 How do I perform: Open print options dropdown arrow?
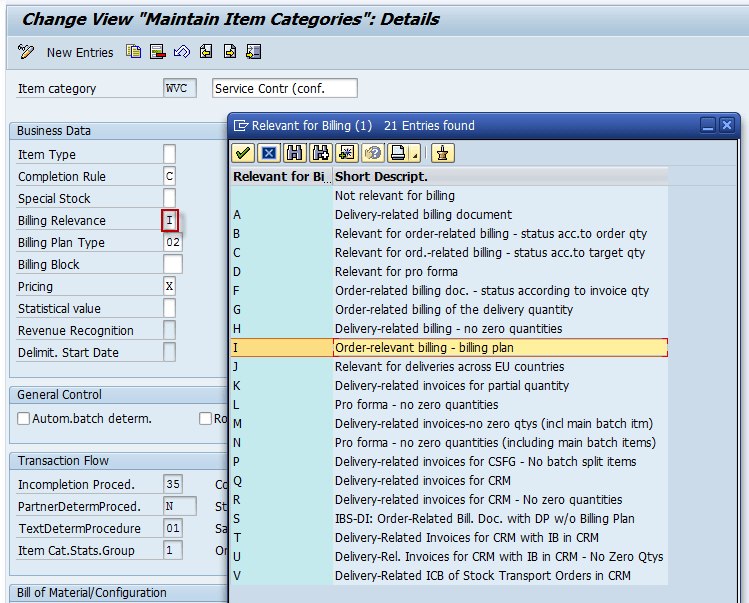pos(414,154)
